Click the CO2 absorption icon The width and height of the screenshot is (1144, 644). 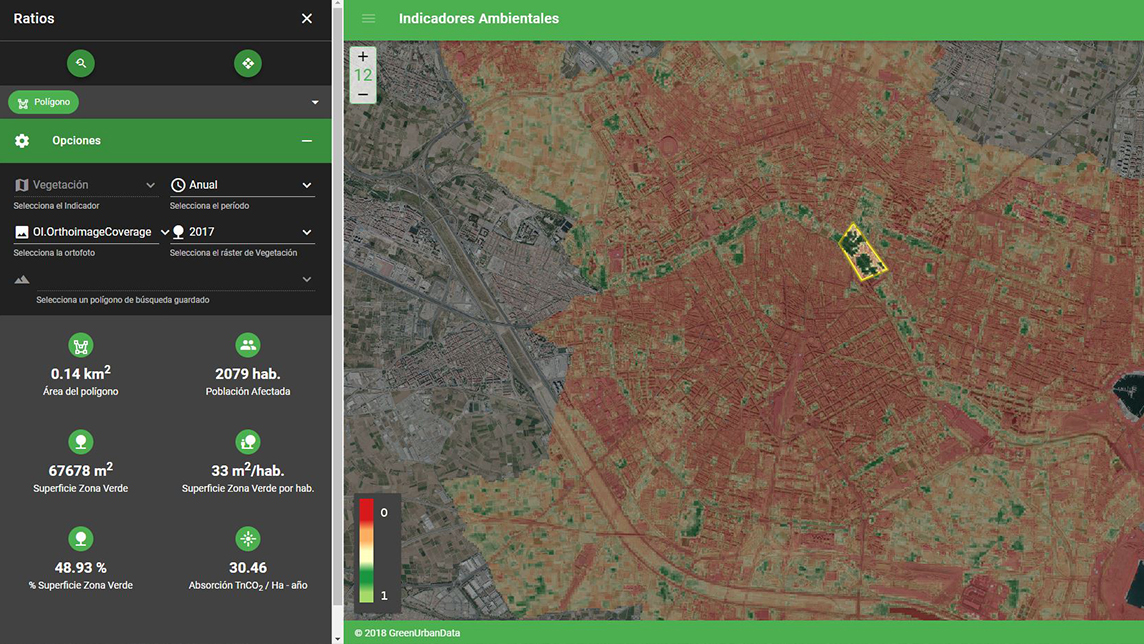coord(248,539)
